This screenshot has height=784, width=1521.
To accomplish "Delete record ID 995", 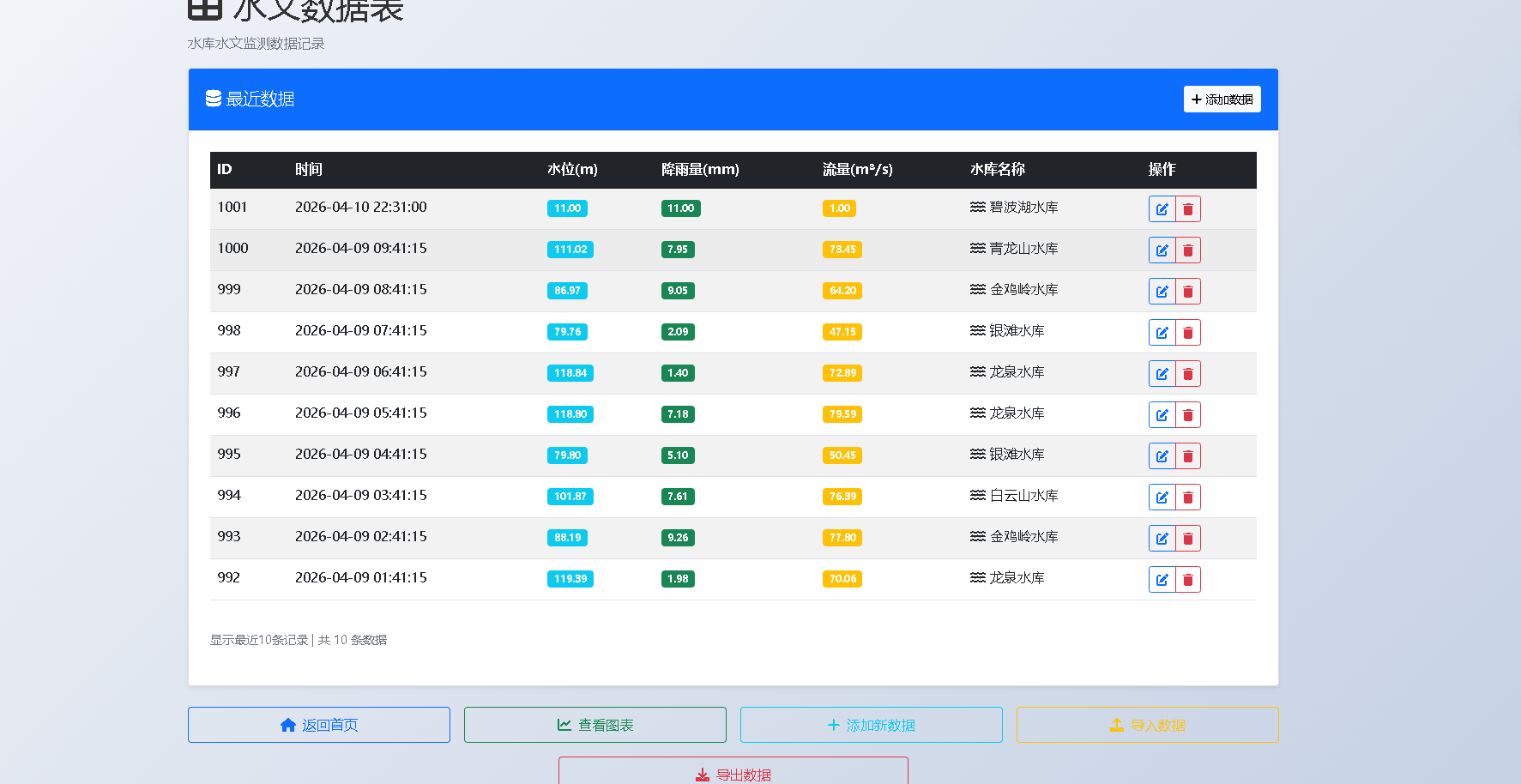I will 1188,456.
